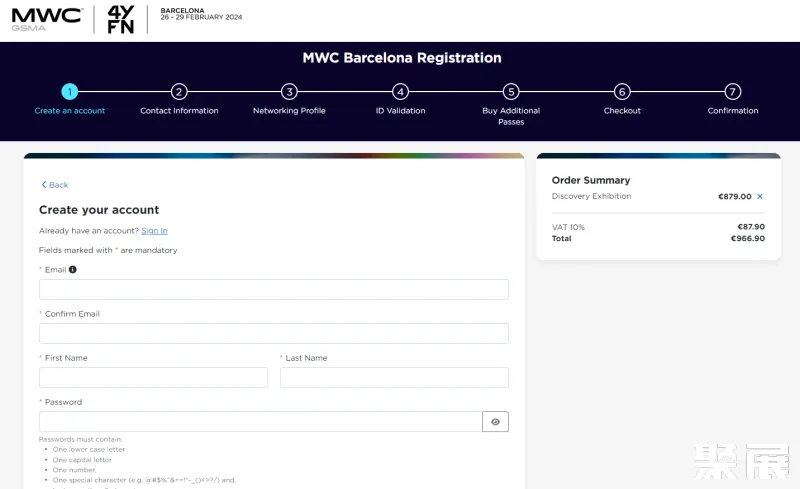
Task: Click the Last Name input field
Action: 394,378
